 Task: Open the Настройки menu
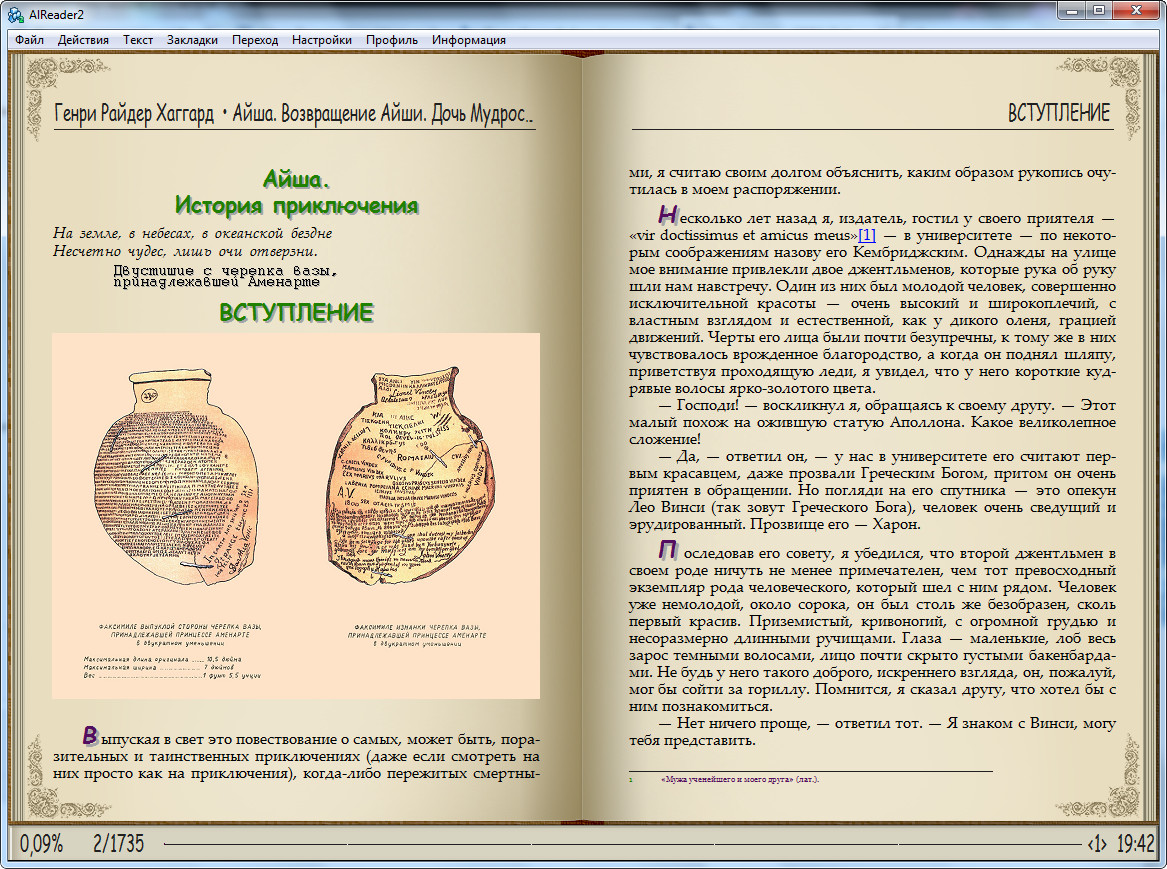pos(322,40)
